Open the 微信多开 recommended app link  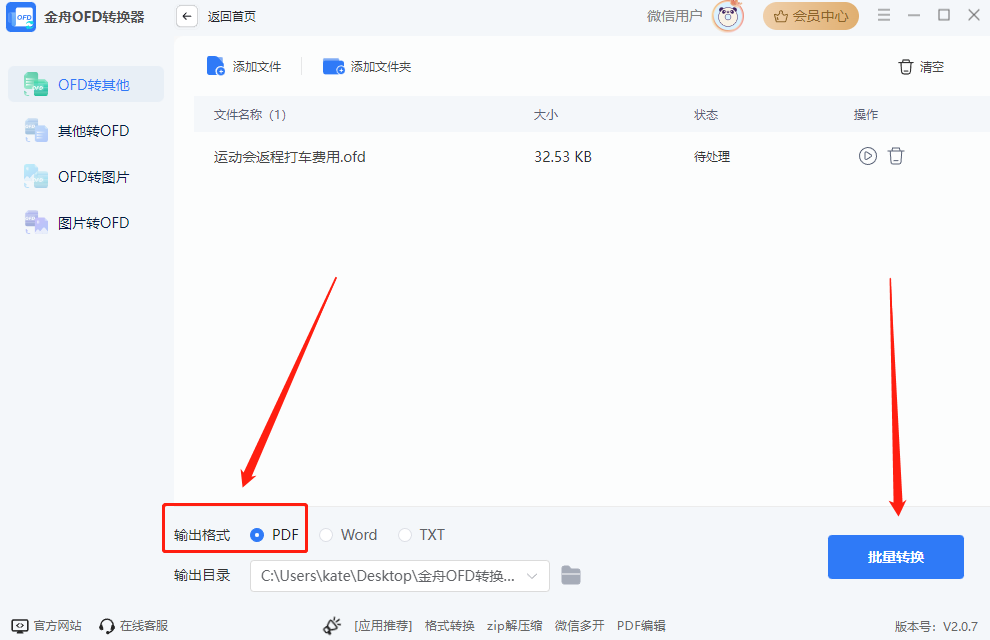point(580,625)
